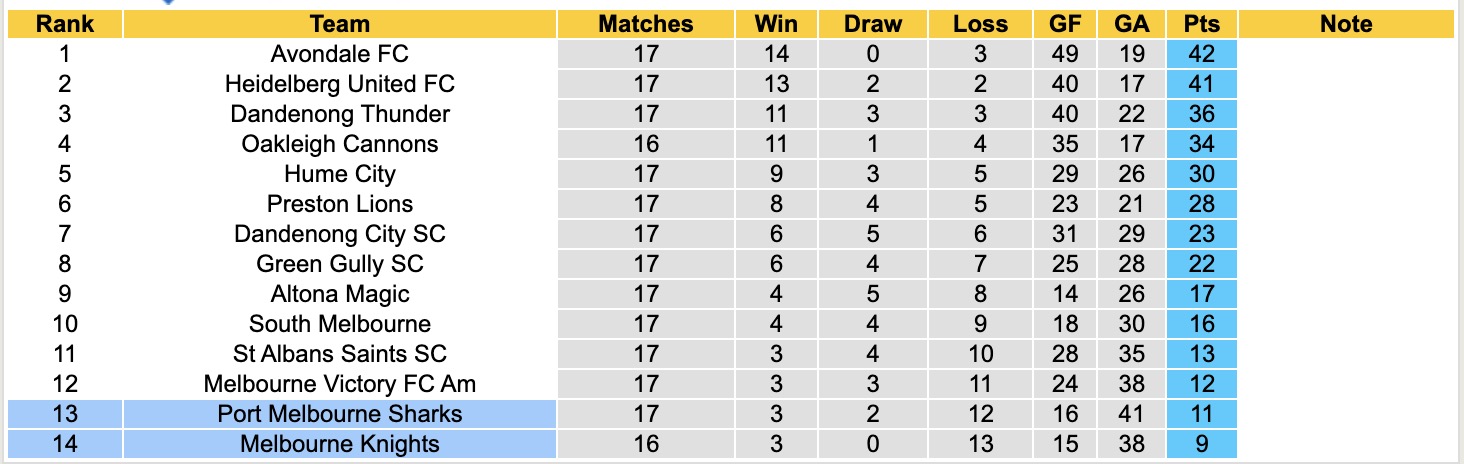Select Hume City's points value 30
The height and width of the screenshot is (464, 1464).
pyautogui.click(x=1201, y=174)
